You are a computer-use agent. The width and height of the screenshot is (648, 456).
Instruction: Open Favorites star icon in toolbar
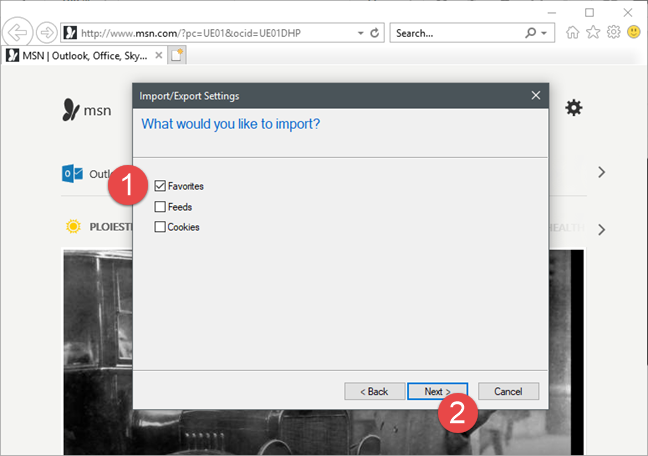tap(593, 32)
